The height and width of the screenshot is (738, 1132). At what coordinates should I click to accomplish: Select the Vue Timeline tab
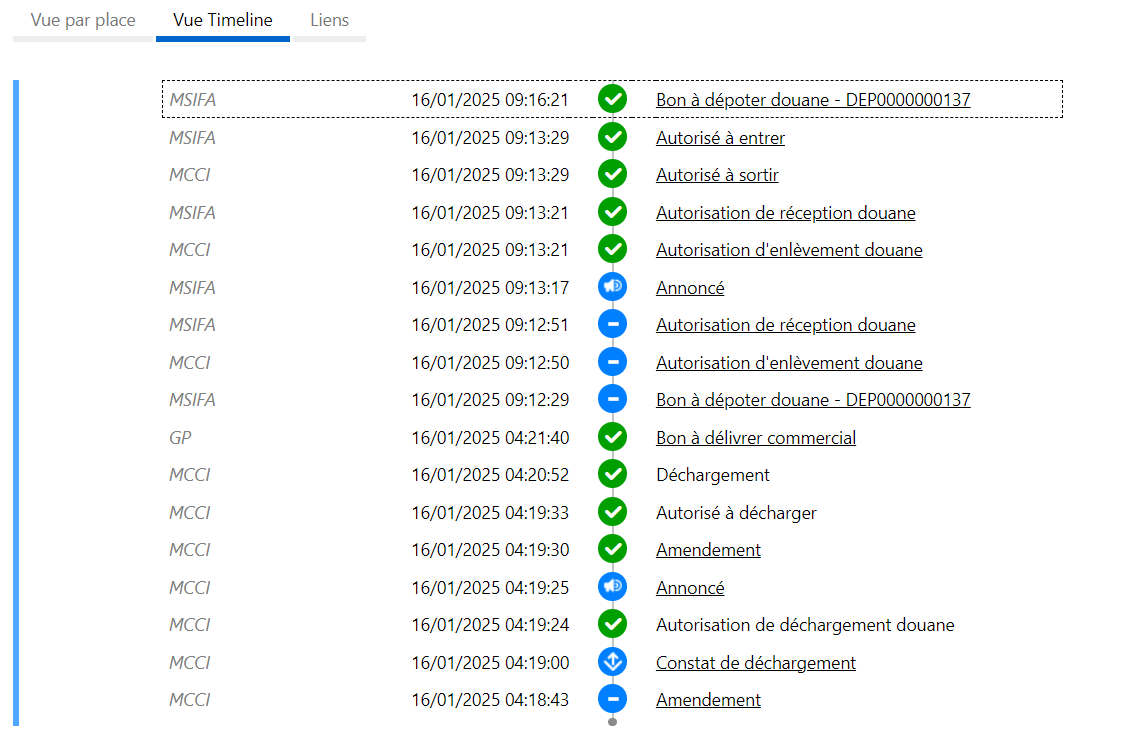[222, 20]
